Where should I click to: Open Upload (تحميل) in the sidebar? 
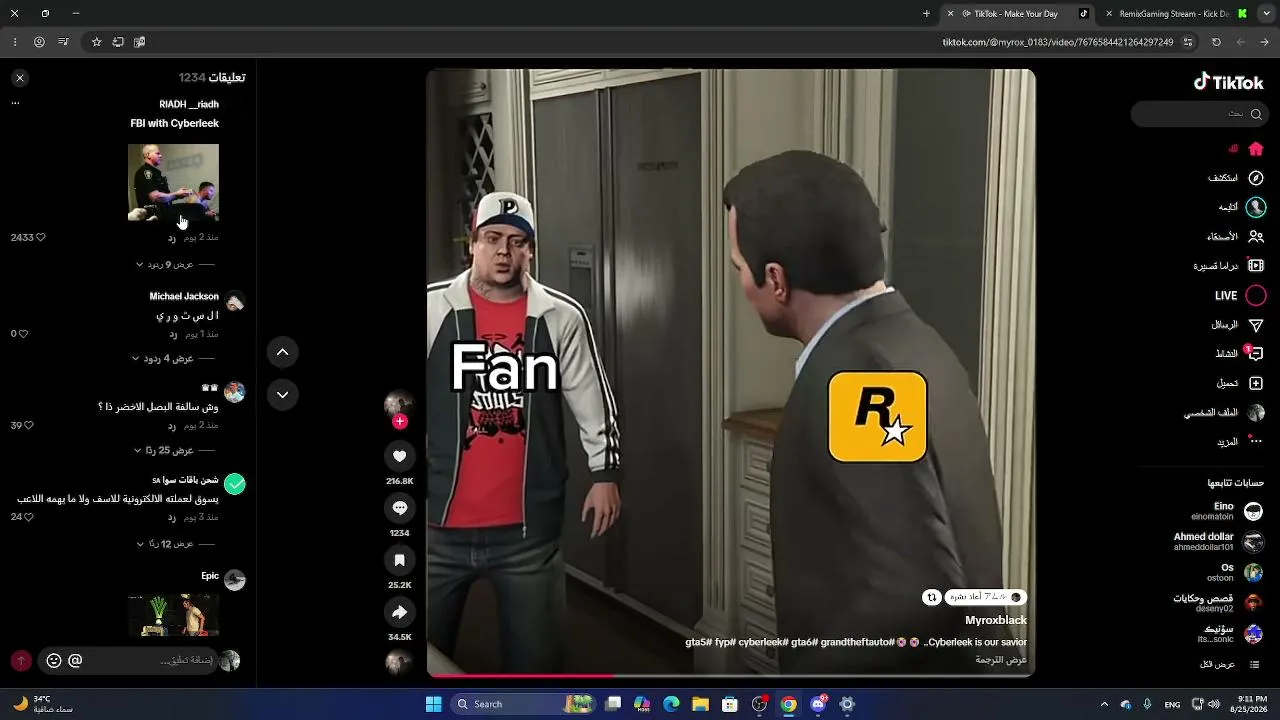tap(1240, 383)
